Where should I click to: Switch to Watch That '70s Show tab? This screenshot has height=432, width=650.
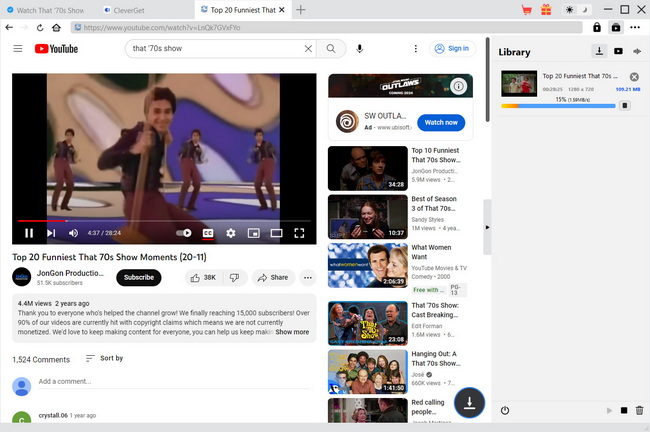click(46, 10)
